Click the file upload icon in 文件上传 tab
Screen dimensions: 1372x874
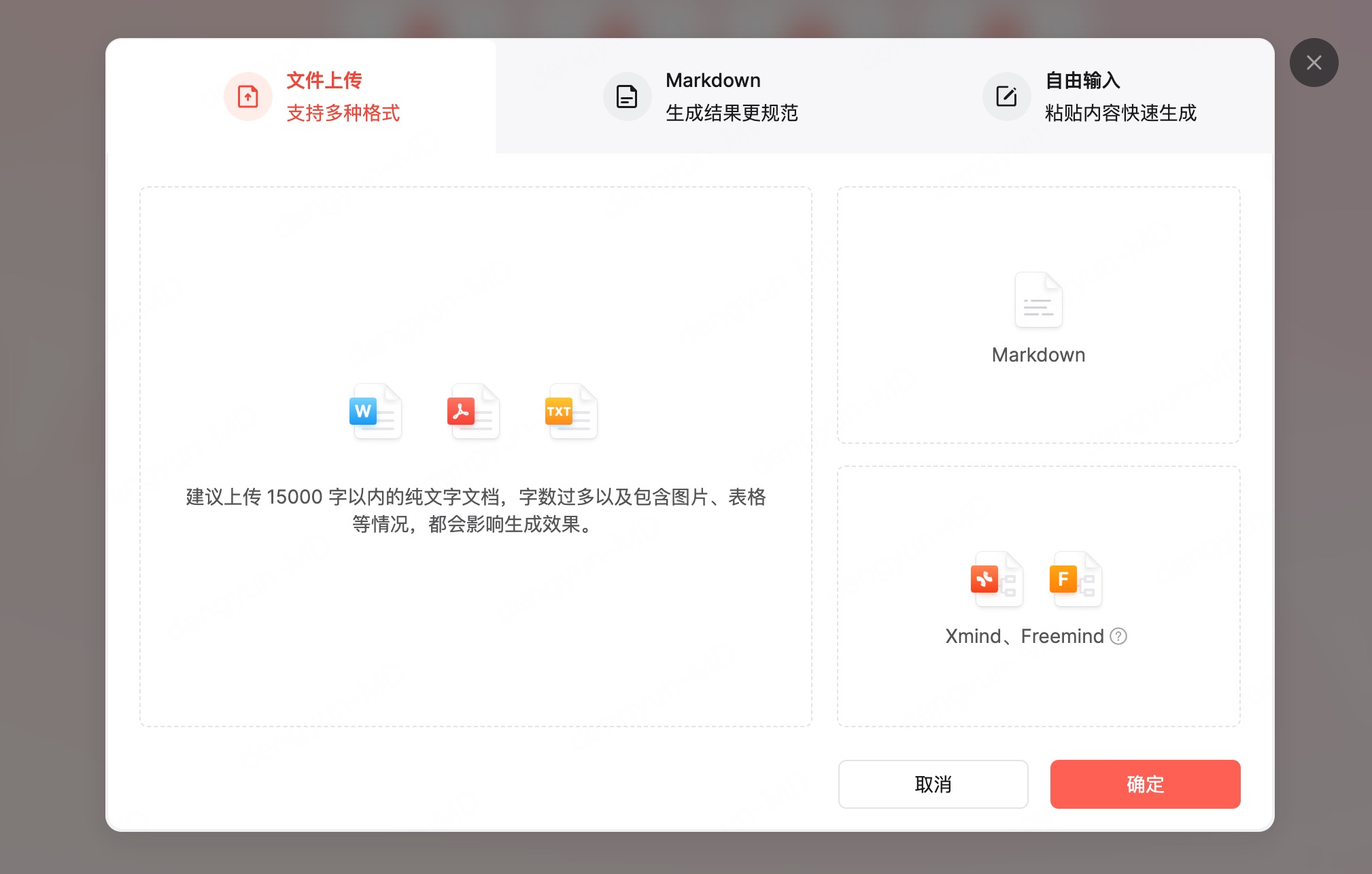pyautogui.click(x=248, y=97)
